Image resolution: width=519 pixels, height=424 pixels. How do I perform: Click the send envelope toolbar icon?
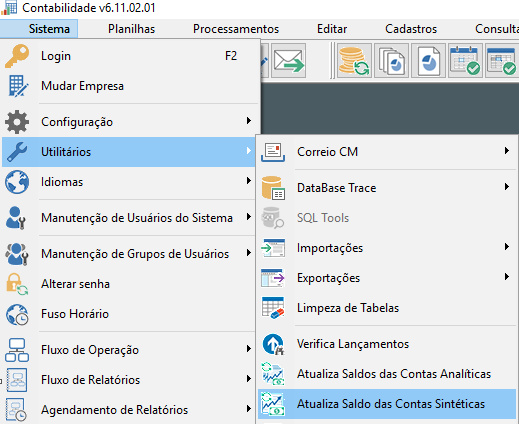point(289,61)
